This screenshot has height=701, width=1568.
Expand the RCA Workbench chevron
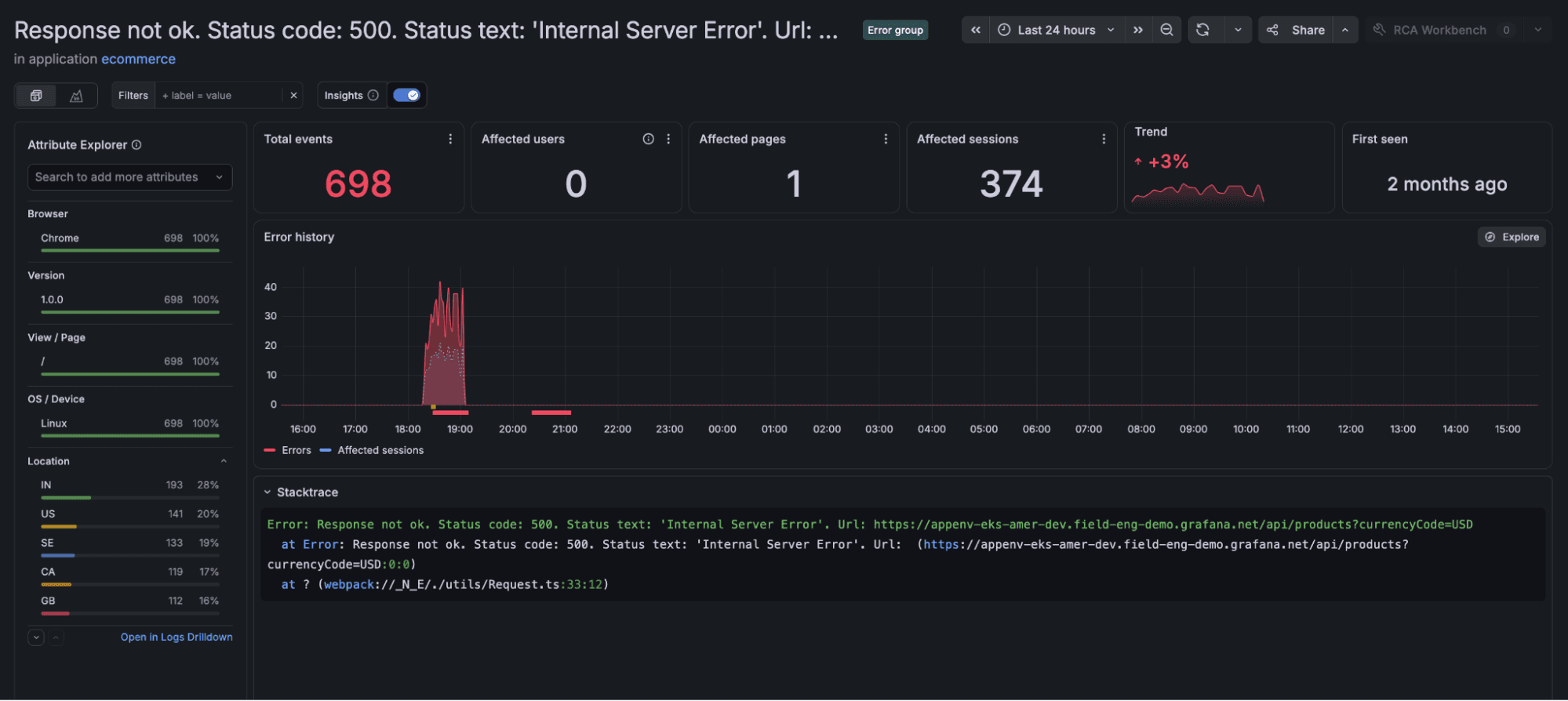click(1538, 30)
